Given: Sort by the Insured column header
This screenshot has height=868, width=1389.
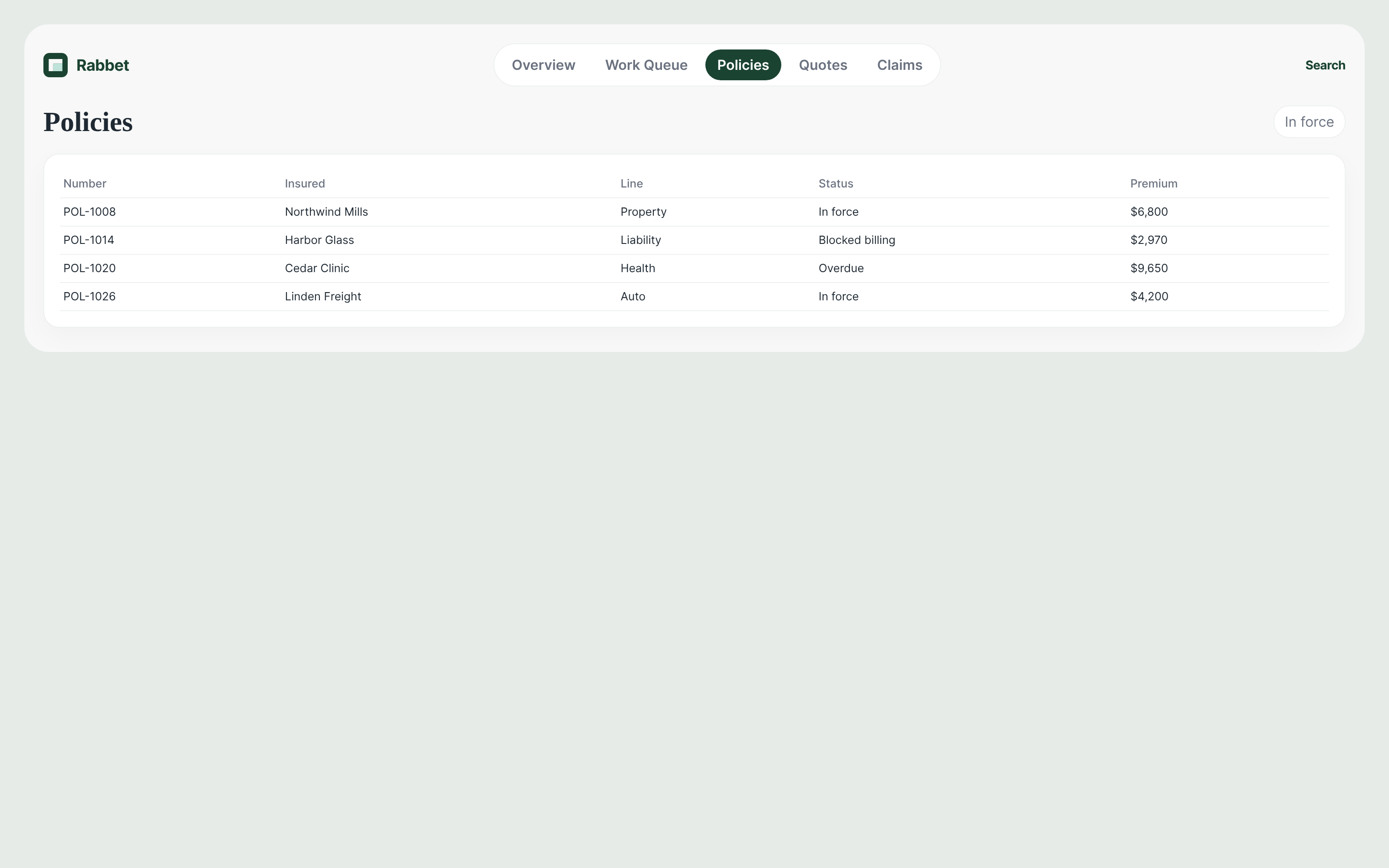Looking at the screenshot, I should pos(305,184).
